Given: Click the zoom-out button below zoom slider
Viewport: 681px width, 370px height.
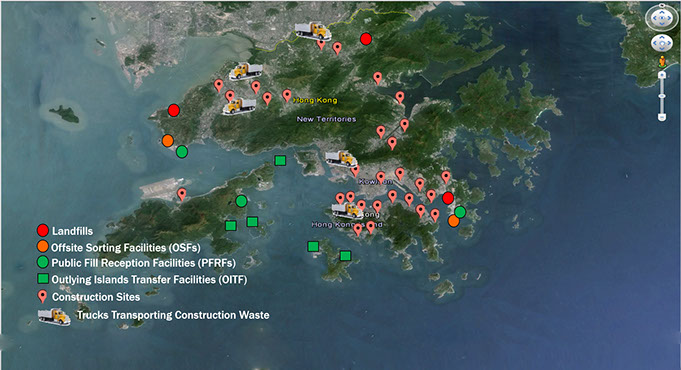Looking at the screenshot, I should point(662,117).
